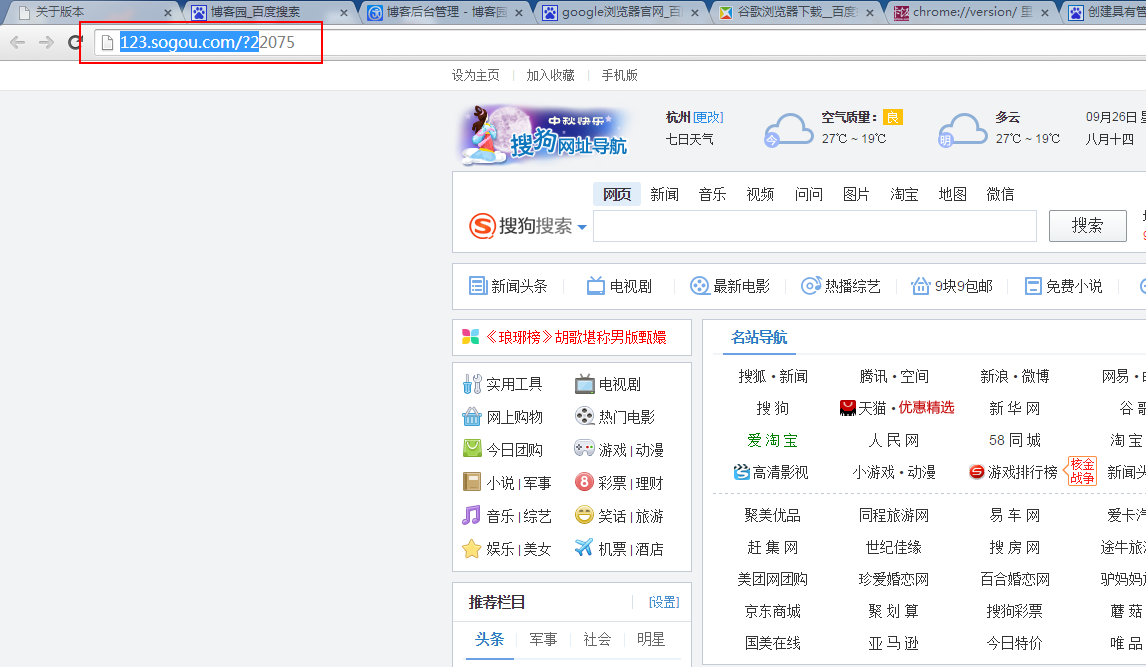Open the 新浪·微博 site link
1146x667 pixels.
pyautogui.click(x=1014, y=376)
